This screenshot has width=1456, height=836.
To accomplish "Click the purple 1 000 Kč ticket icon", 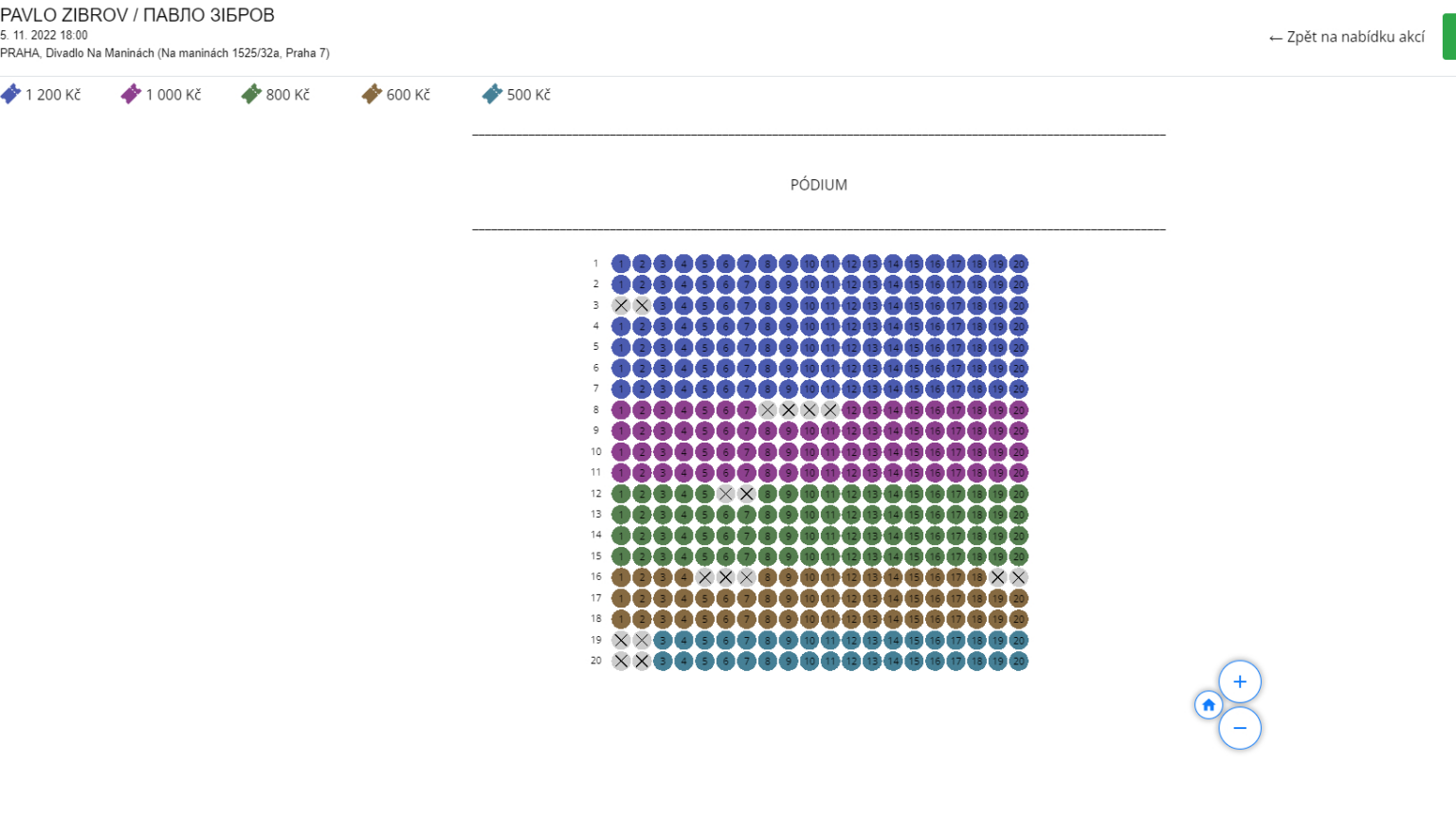I will tap(131, 94).
